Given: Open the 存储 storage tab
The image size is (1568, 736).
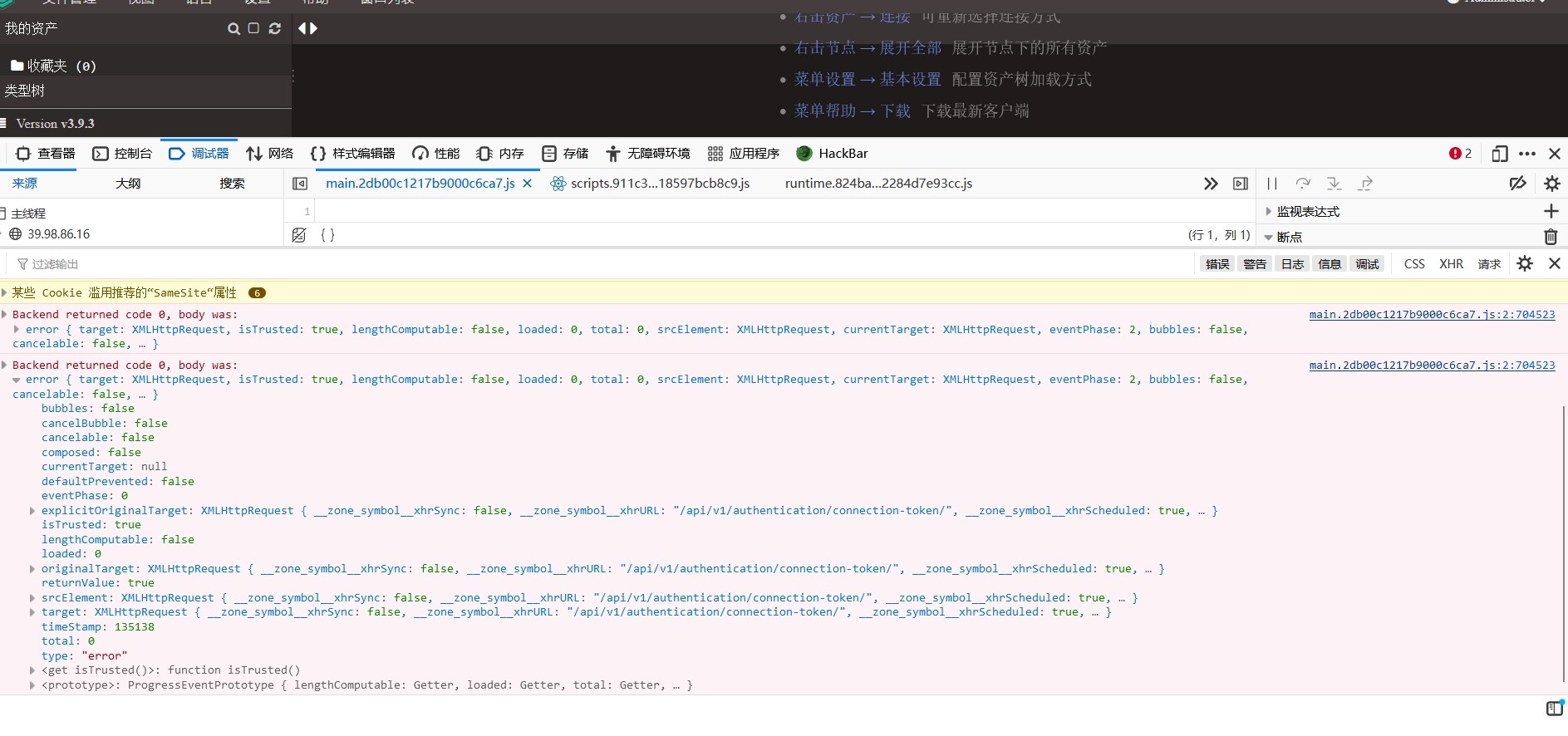Looking at the screenshot, I should coord(565,154).
